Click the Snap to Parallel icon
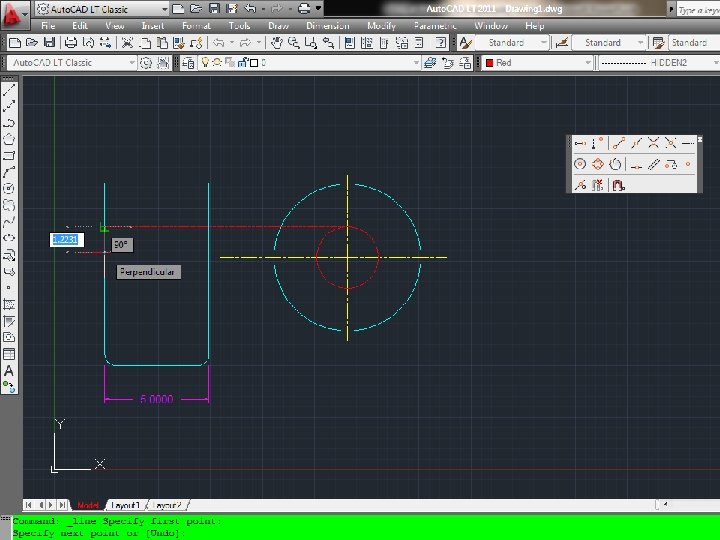Image resolution: width=720 pixels, height=540 pixels. (653, 164)
